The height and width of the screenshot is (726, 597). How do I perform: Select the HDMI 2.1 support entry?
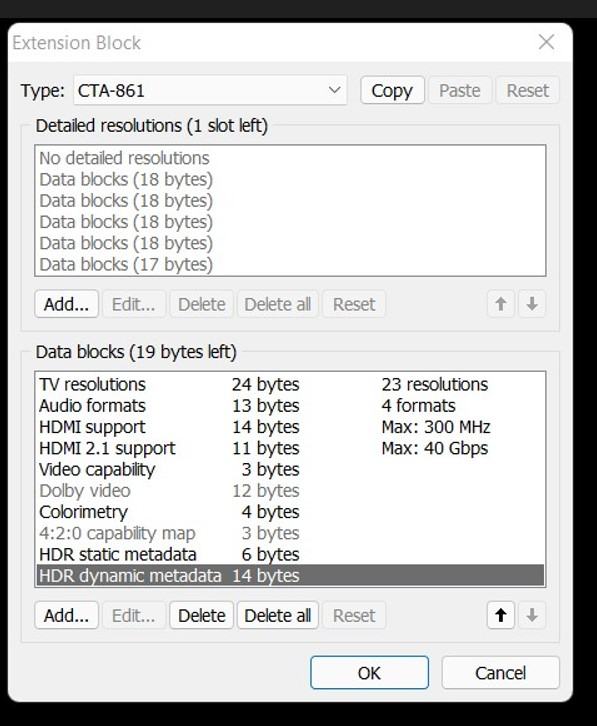(290, 448)
